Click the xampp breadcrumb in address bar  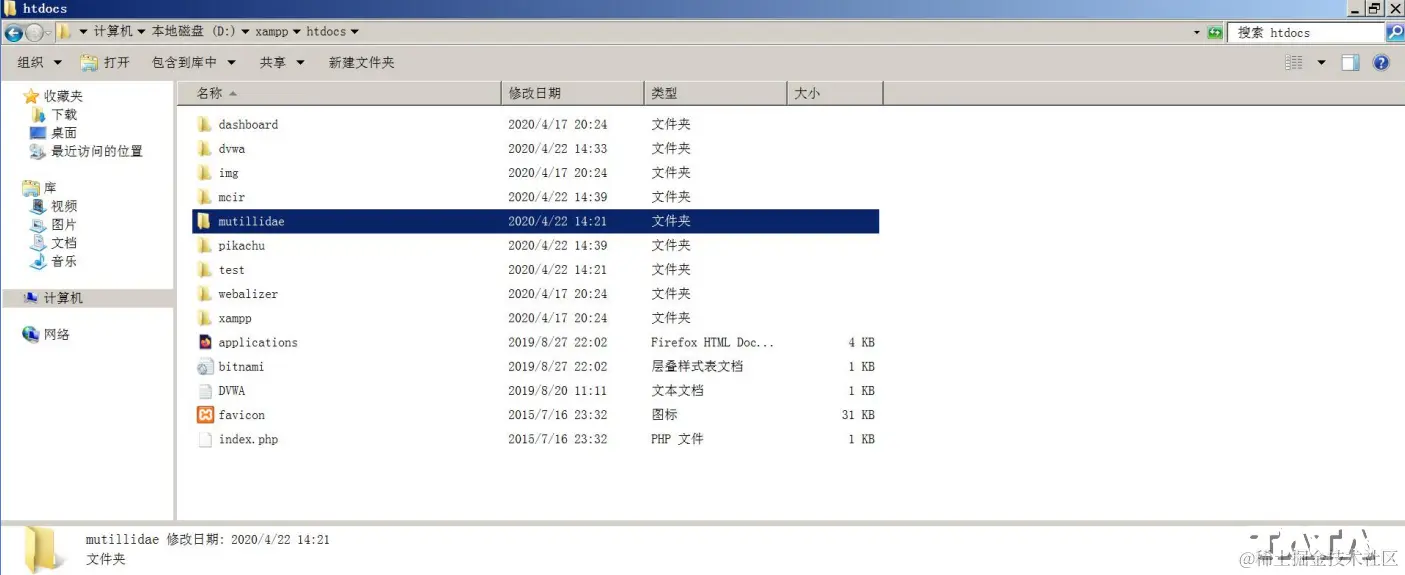(271, 32)
